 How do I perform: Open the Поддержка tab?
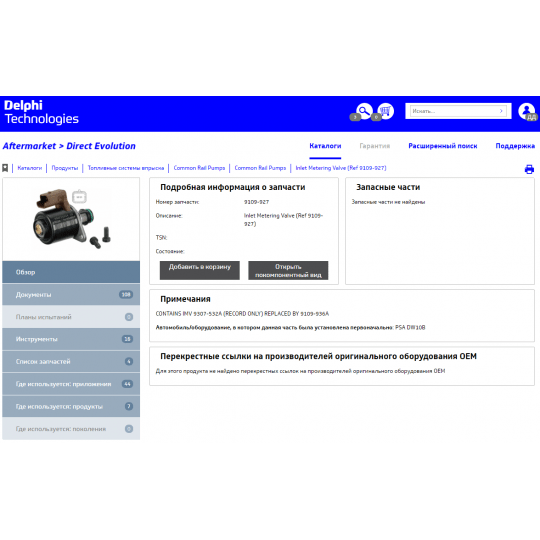[x=515, y=146]
